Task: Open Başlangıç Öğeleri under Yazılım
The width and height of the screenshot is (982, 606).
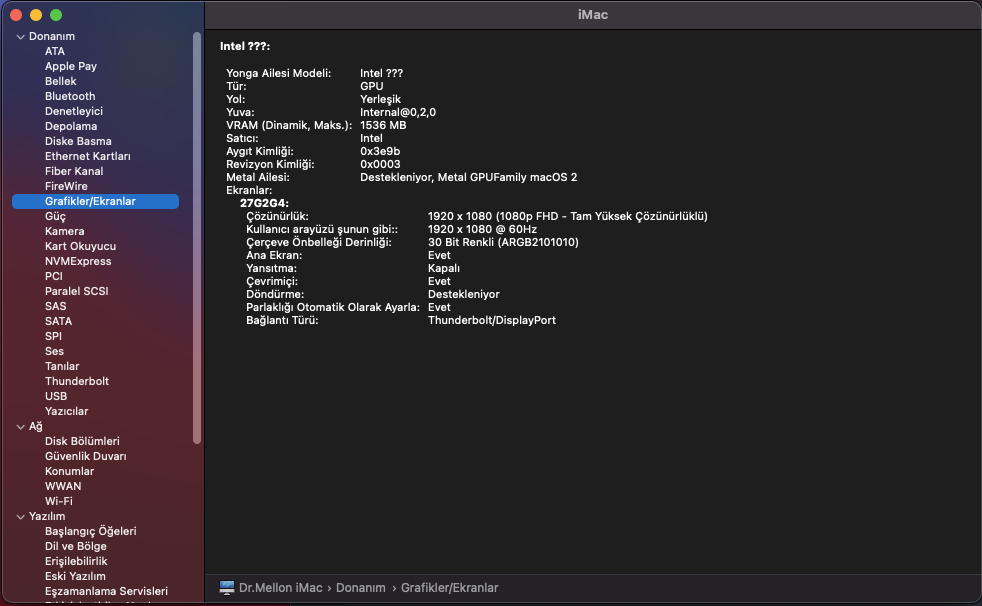Action: [90, 531]
